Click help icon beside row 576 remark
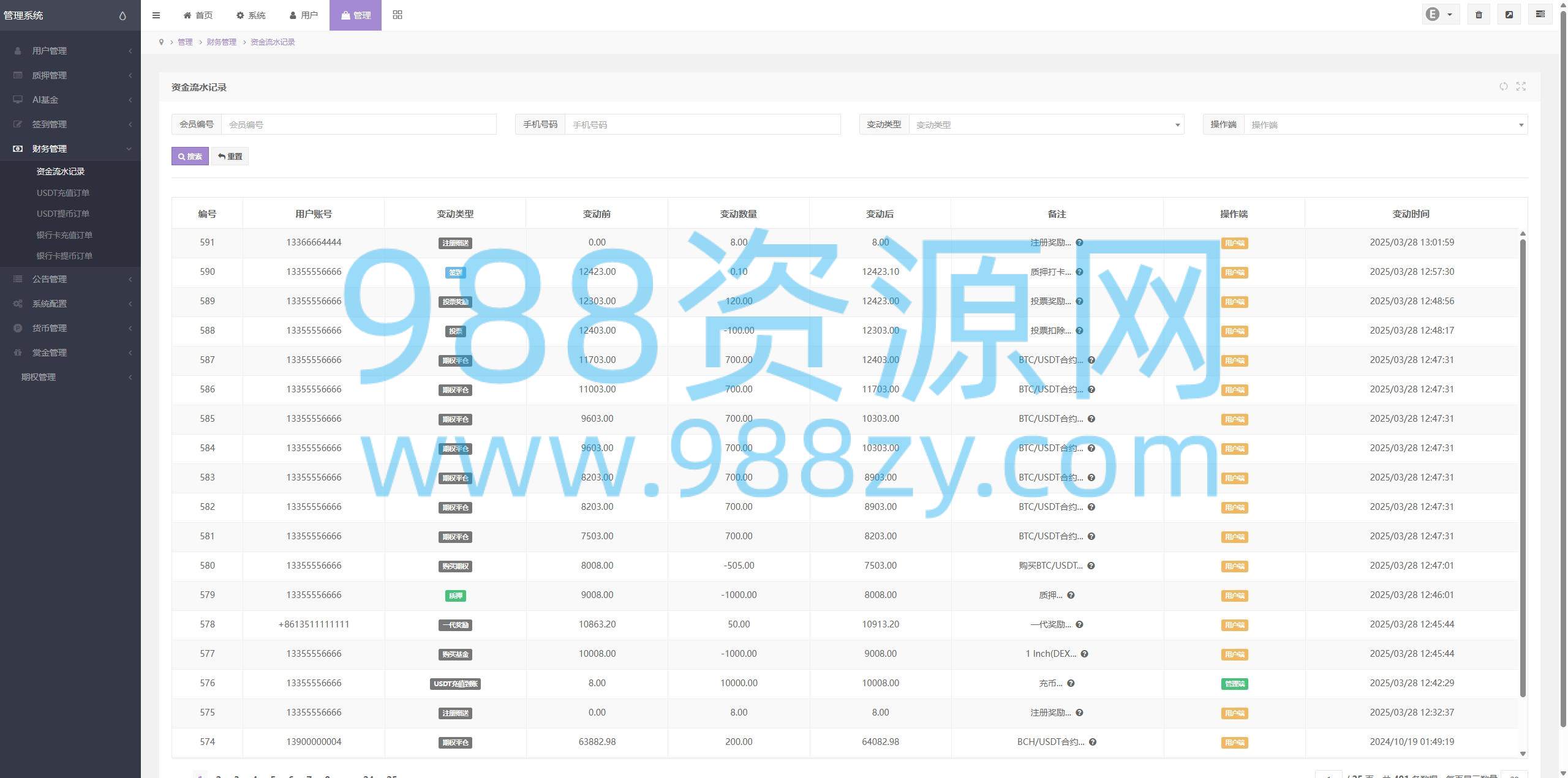This screenshot has height=778, width=1568. [x=1071, y=683]
